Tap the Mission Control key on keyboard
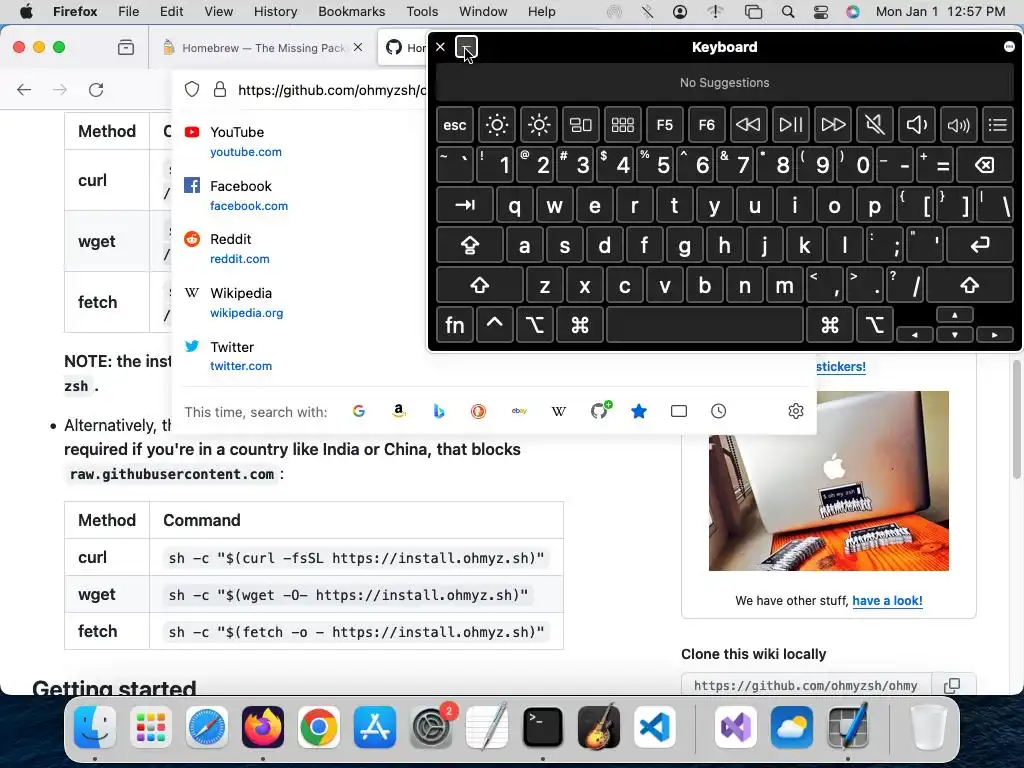 [x=581, y=125]
